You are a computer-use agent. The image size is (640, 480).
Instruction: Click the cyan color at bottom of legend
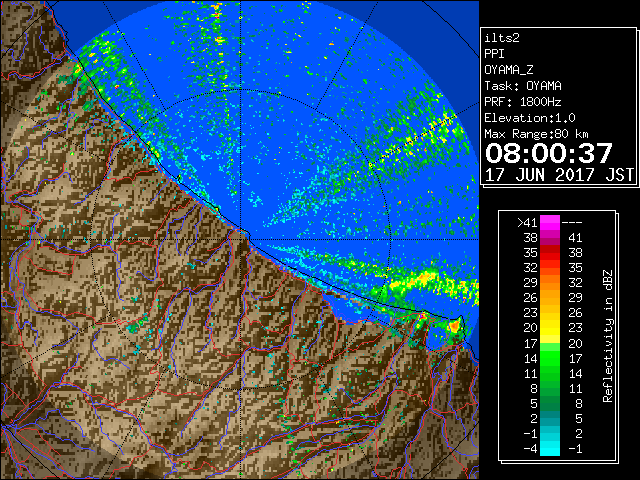pyautogui.click(x=550, y=448)
